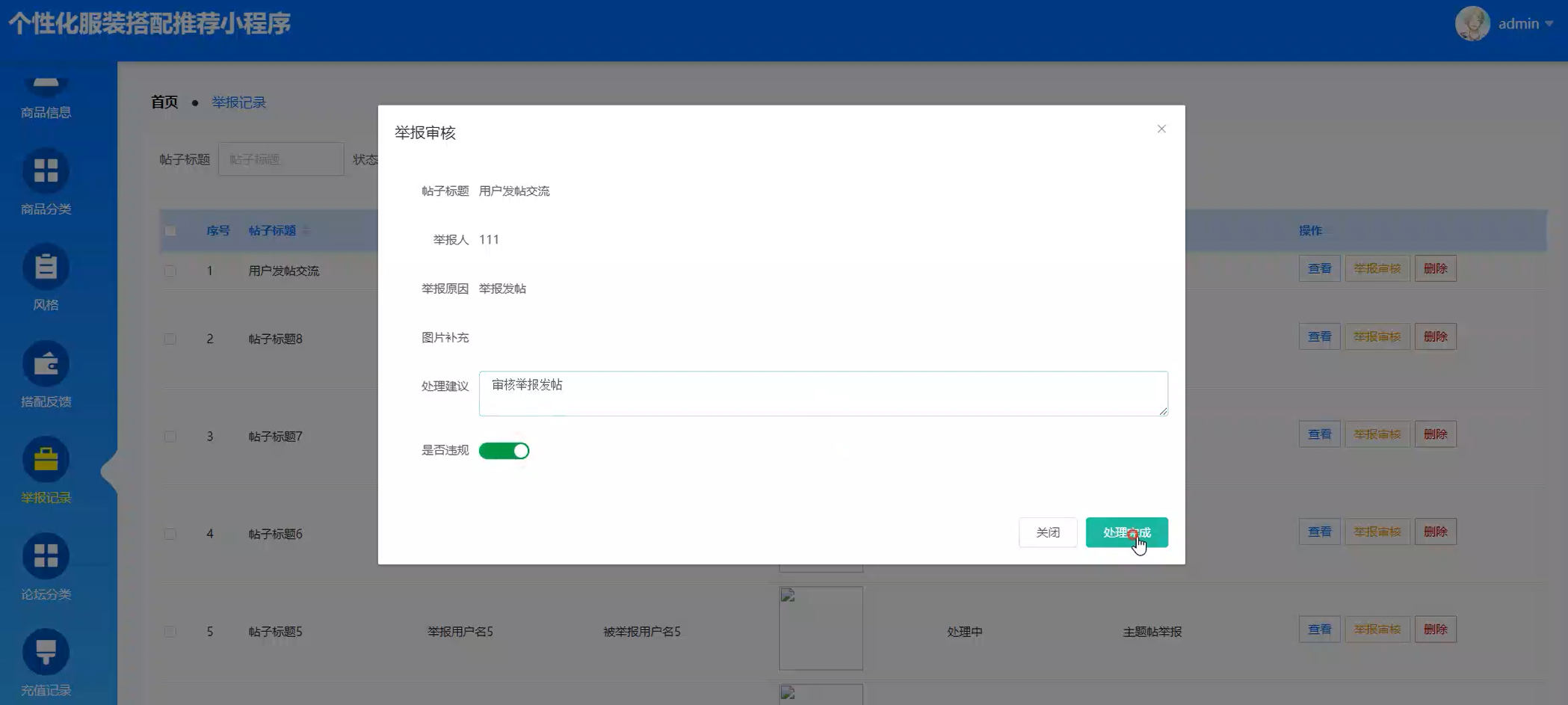Click 举报审核 for 帖子标题6 row
This screenshot has width=1568, height=705.
[1377, 532]
